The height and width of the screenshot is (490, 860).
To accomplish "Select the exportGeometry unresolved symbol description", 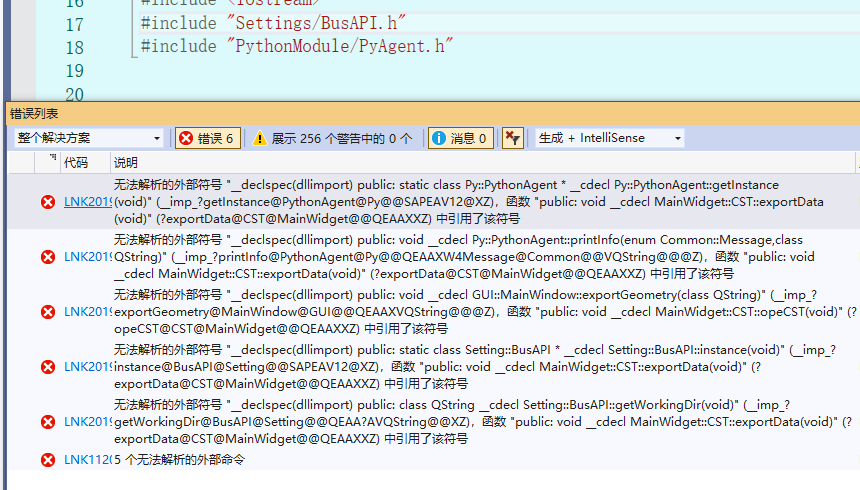I will (485, 312).
